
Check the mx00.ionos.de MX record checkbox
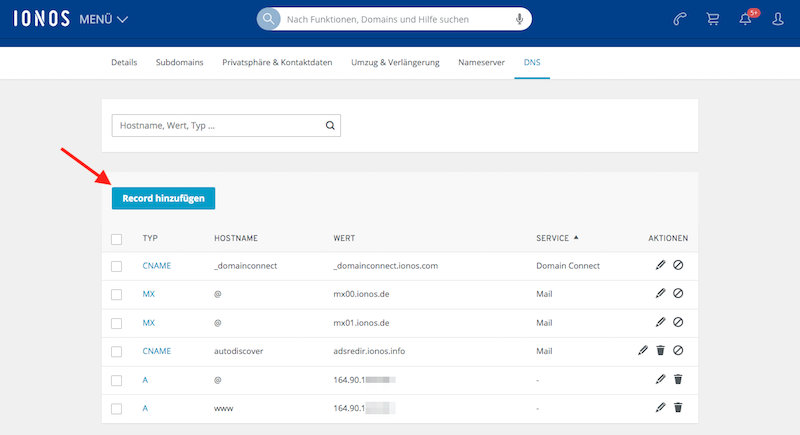click(116, 294)
